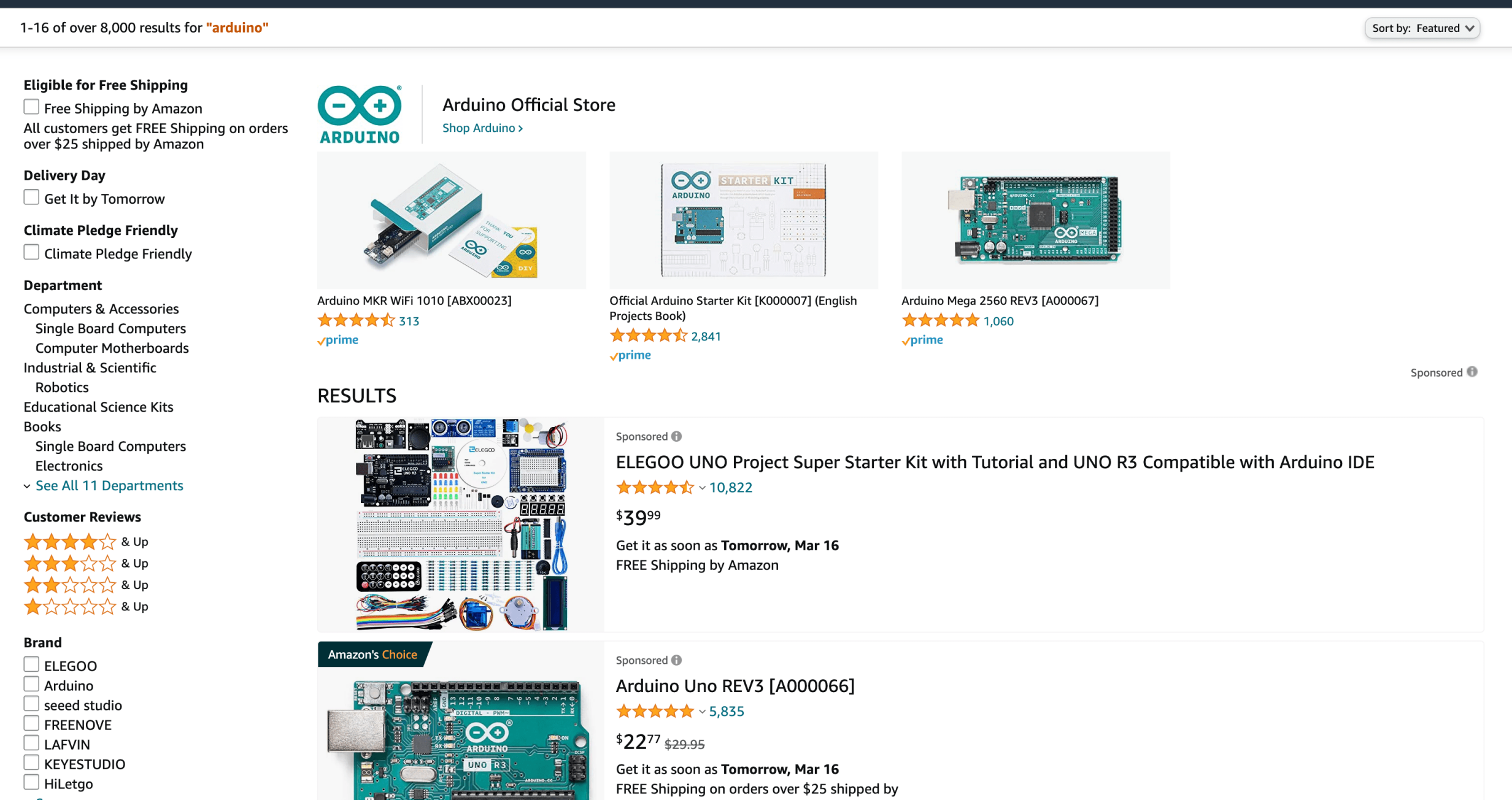View the 5,835 ratings for Arduino Uno
The image size is (1512, 800).
[x=727, y=712]
